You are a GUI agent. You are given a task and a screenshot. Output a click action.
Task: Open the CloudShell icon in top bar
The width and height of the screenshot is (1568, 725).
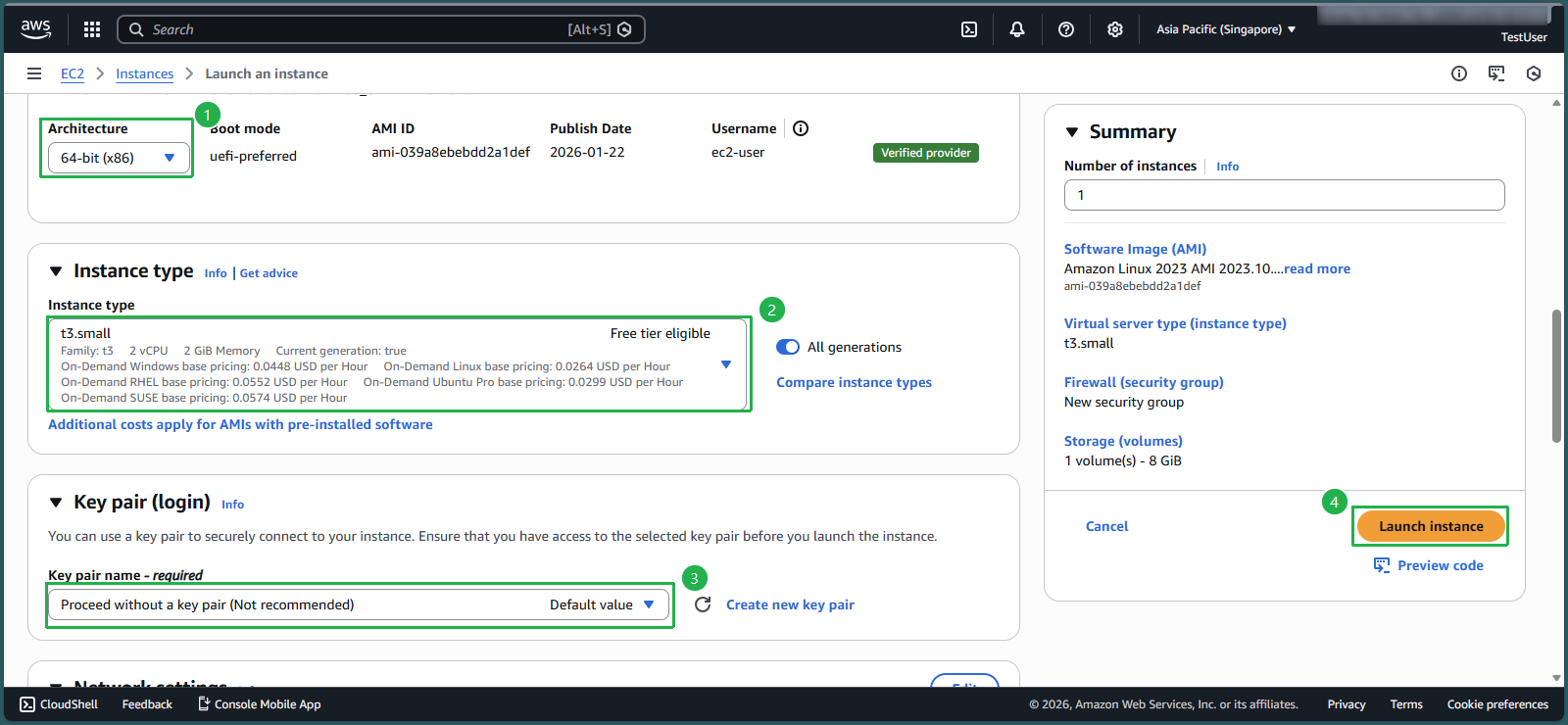pos(969,29)
